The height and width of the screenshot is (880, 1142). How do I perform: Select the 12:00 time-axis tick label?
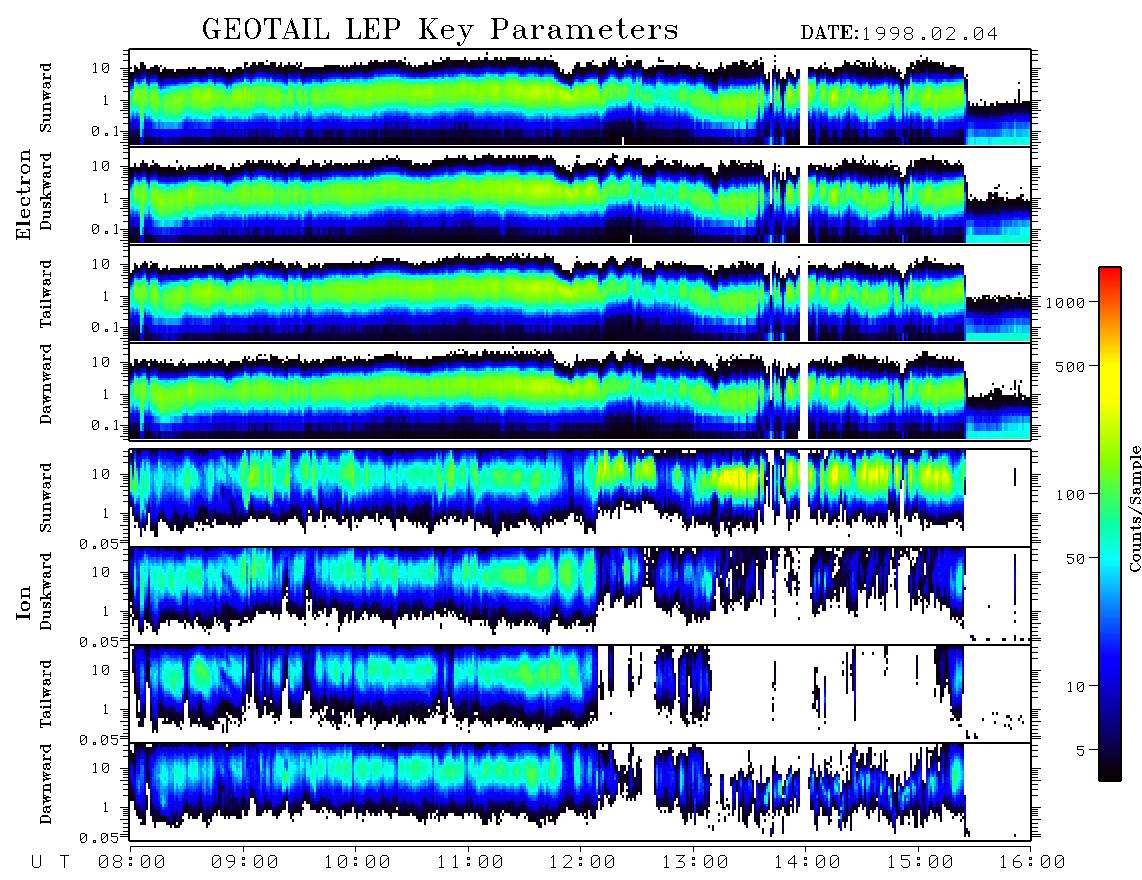click(582, 862)
